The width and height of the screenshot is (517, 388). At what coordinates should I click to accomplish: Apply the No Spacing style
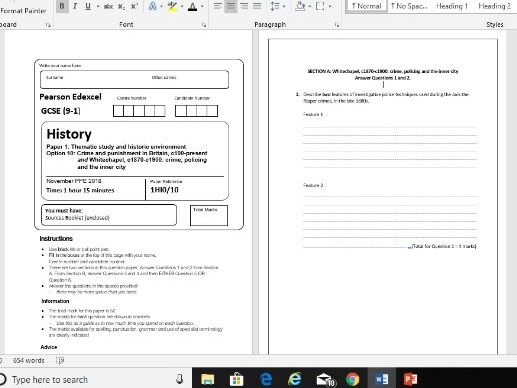[409, 6]
